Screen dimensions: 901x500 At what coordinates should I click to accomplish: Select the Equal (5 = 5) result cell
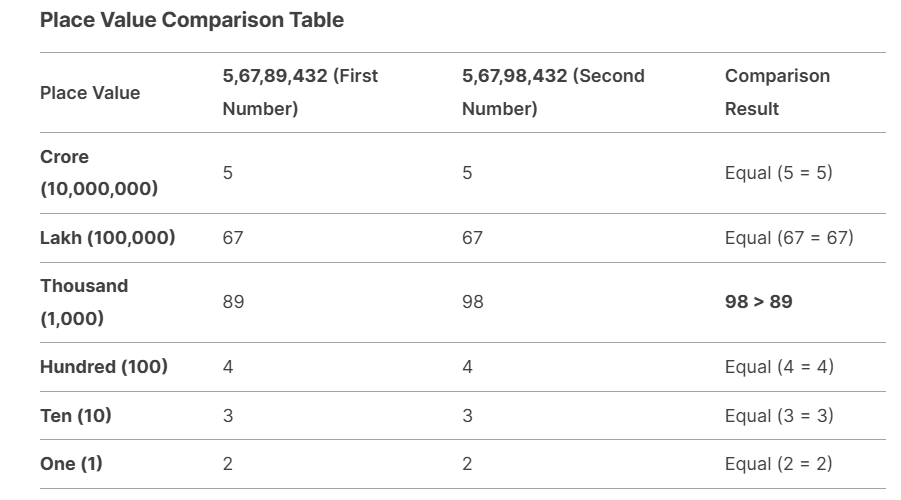(x=778, y=173)
